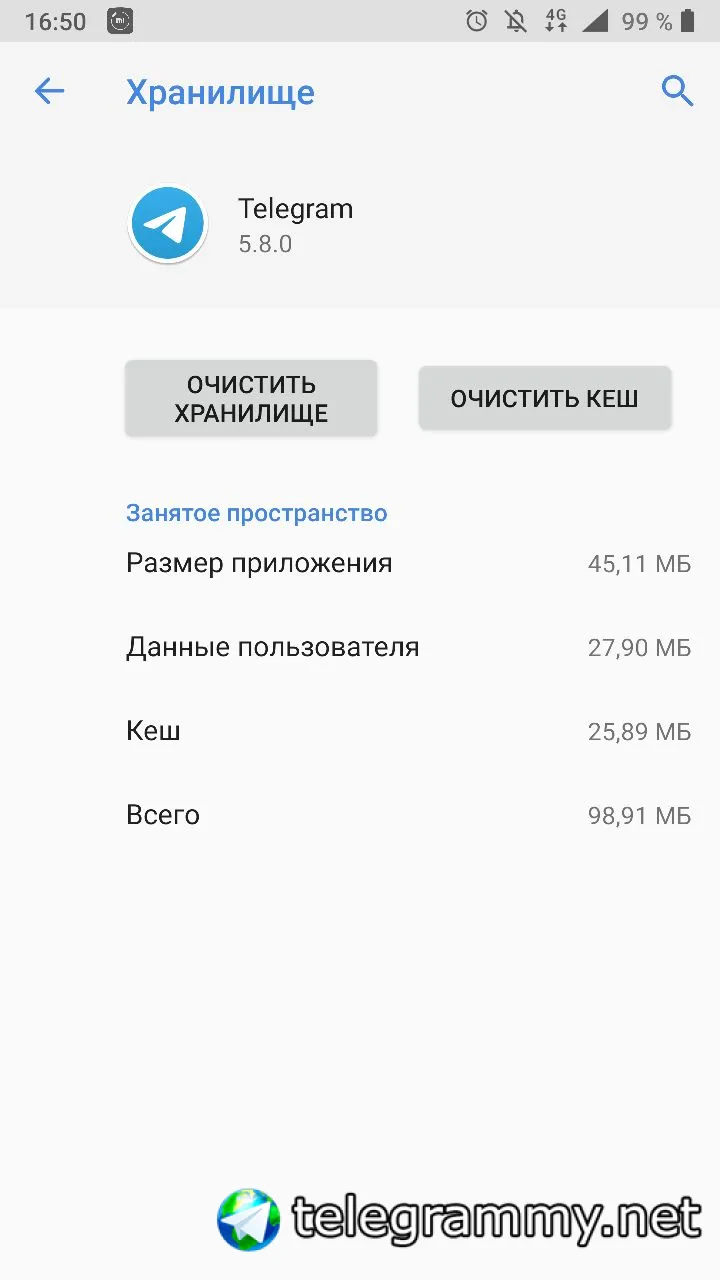The height and width of the screenshot is (1280, 720).
Task: Tap the Хранилище page title
Action: coord(220,92)
